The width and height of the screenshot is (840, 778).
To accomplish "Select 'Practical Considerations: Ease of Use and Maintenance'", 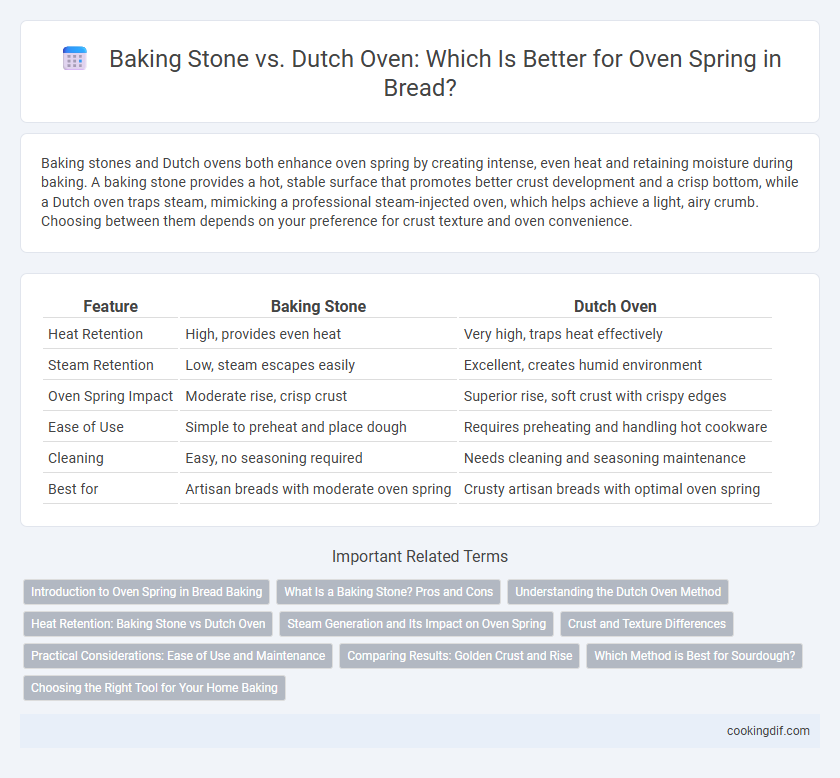I will (x=178, y=656).
